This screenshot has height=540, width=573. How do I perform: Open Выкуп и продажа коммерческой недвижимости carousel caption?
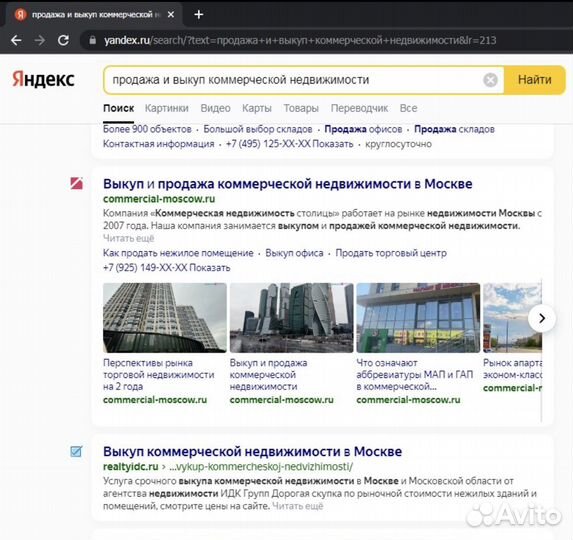(269, 374)
